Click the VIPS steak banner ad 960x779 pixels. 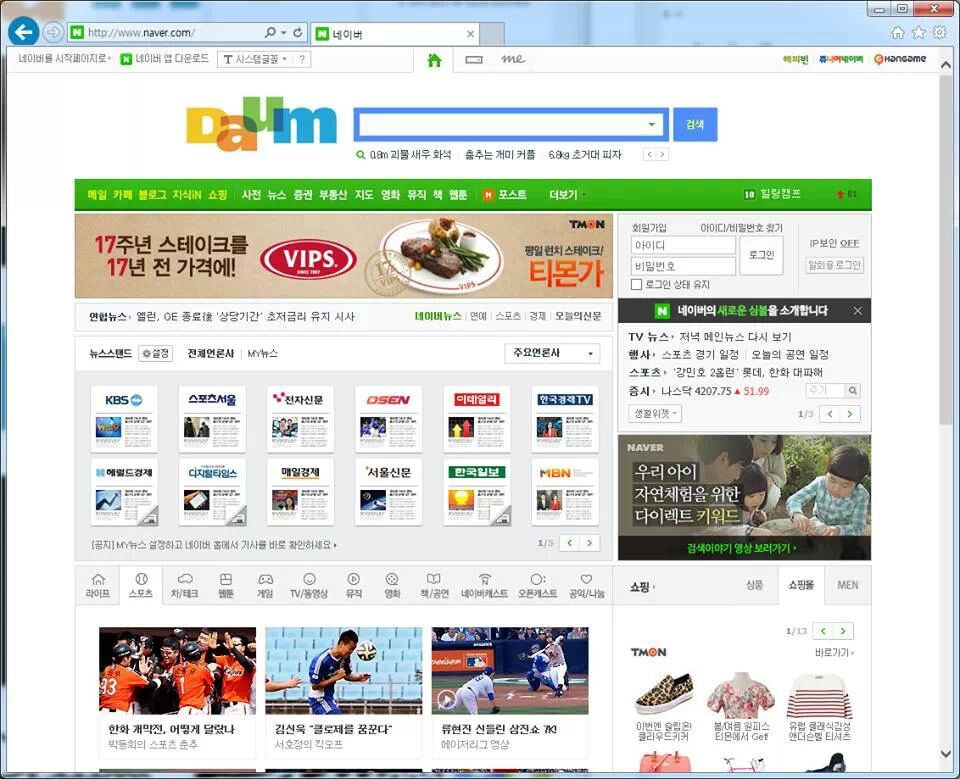343,256
